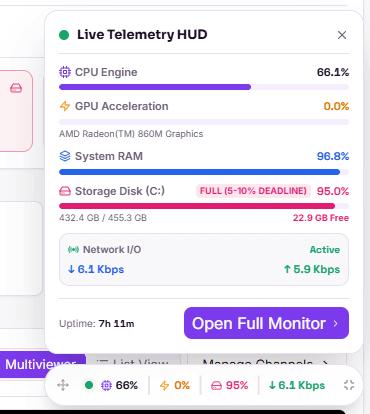Click the FULL (5-10% DEADLINE) badge

(253, 191)
